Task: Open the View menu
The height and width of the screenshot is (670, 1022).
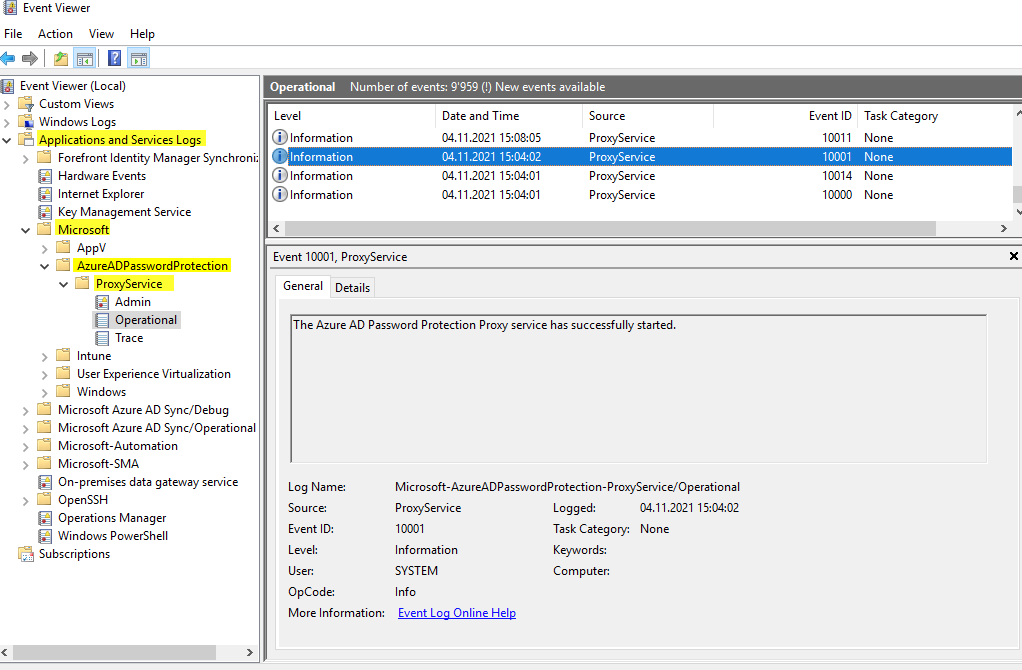Action: [101, 34]
